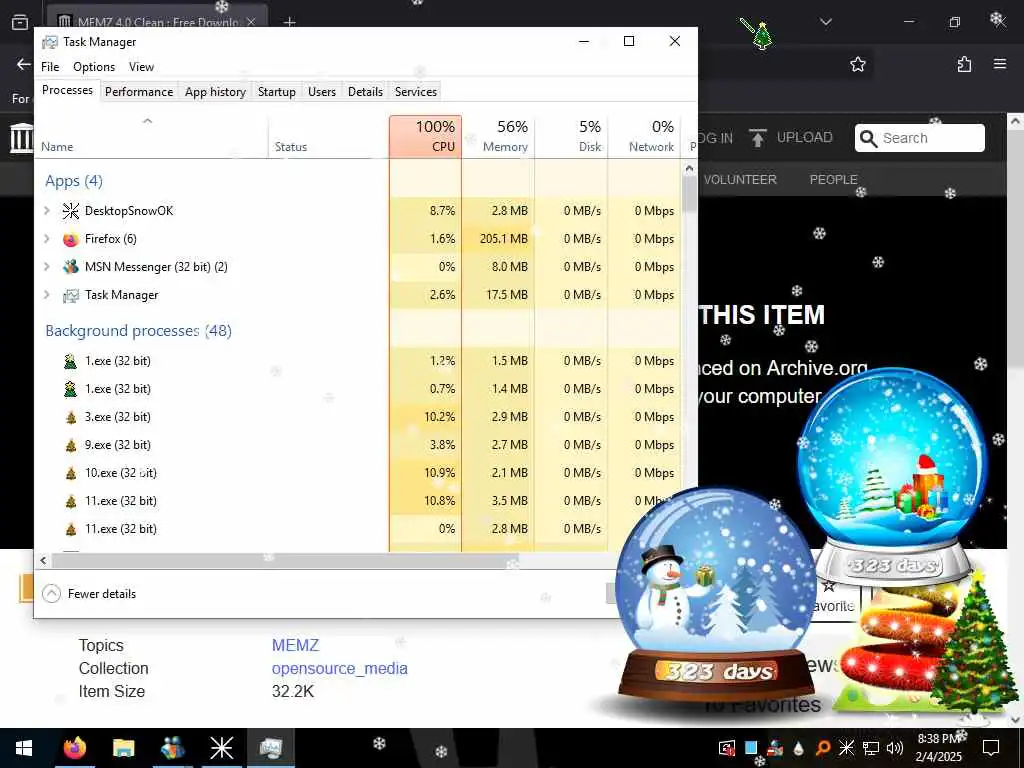
Task: Open a new Firefox tab
Action: click(x=290, y=22)
